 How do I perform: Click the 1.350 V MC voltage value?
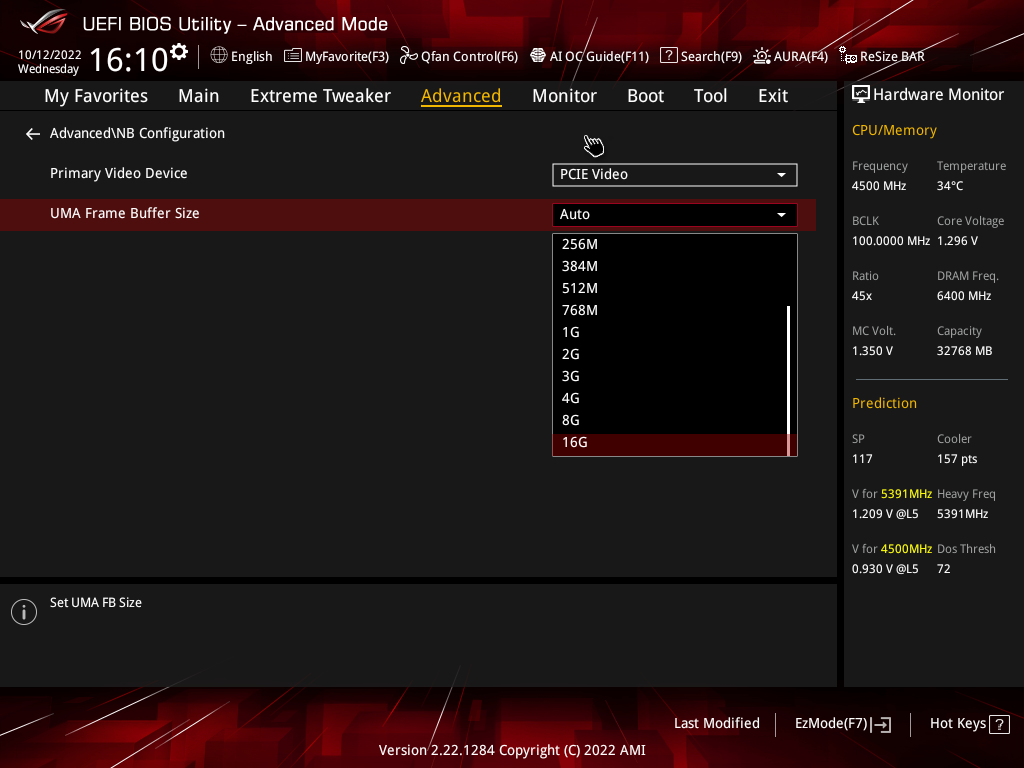(872, 351)
